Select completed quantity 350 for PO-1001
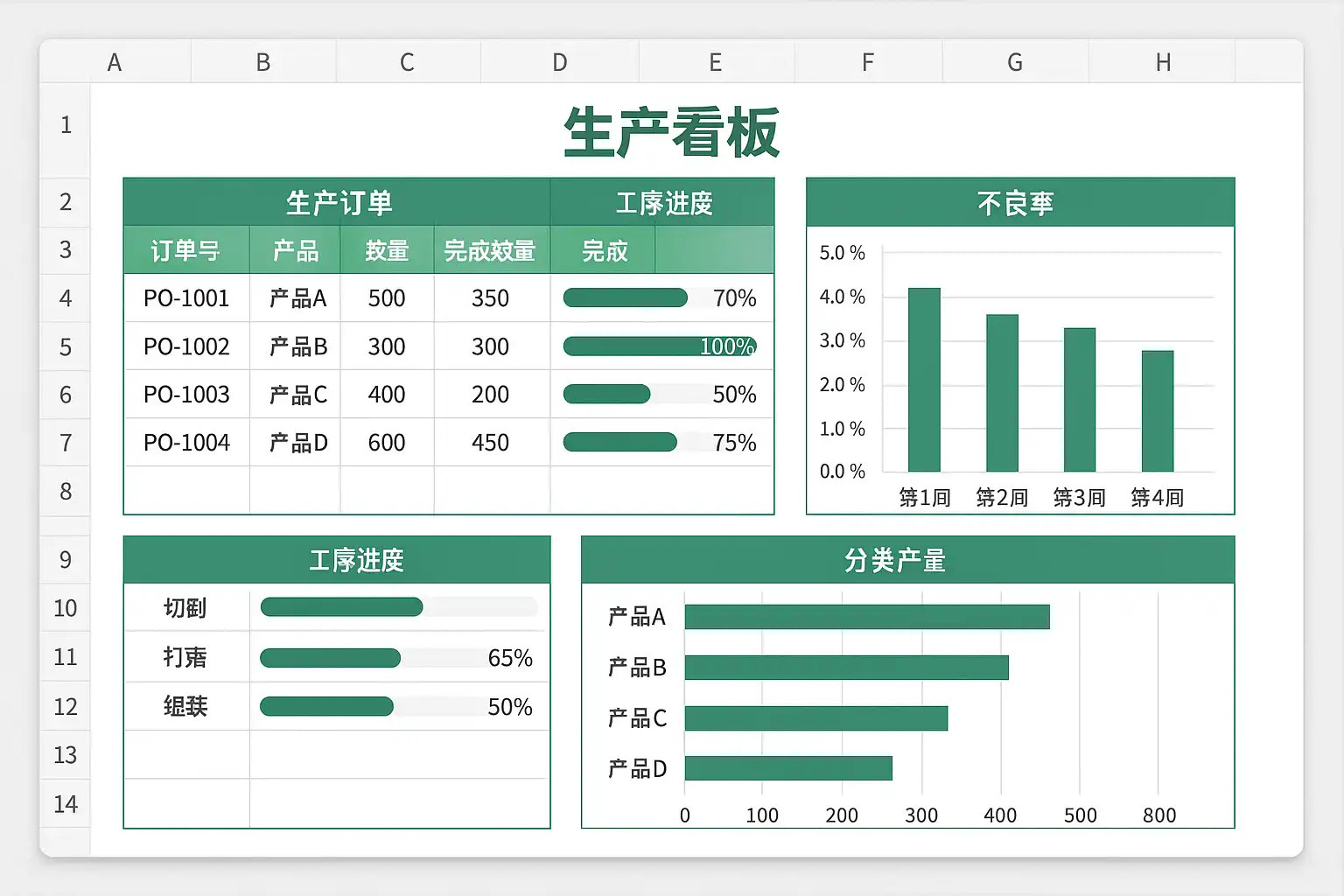 (x=491, y=298)
